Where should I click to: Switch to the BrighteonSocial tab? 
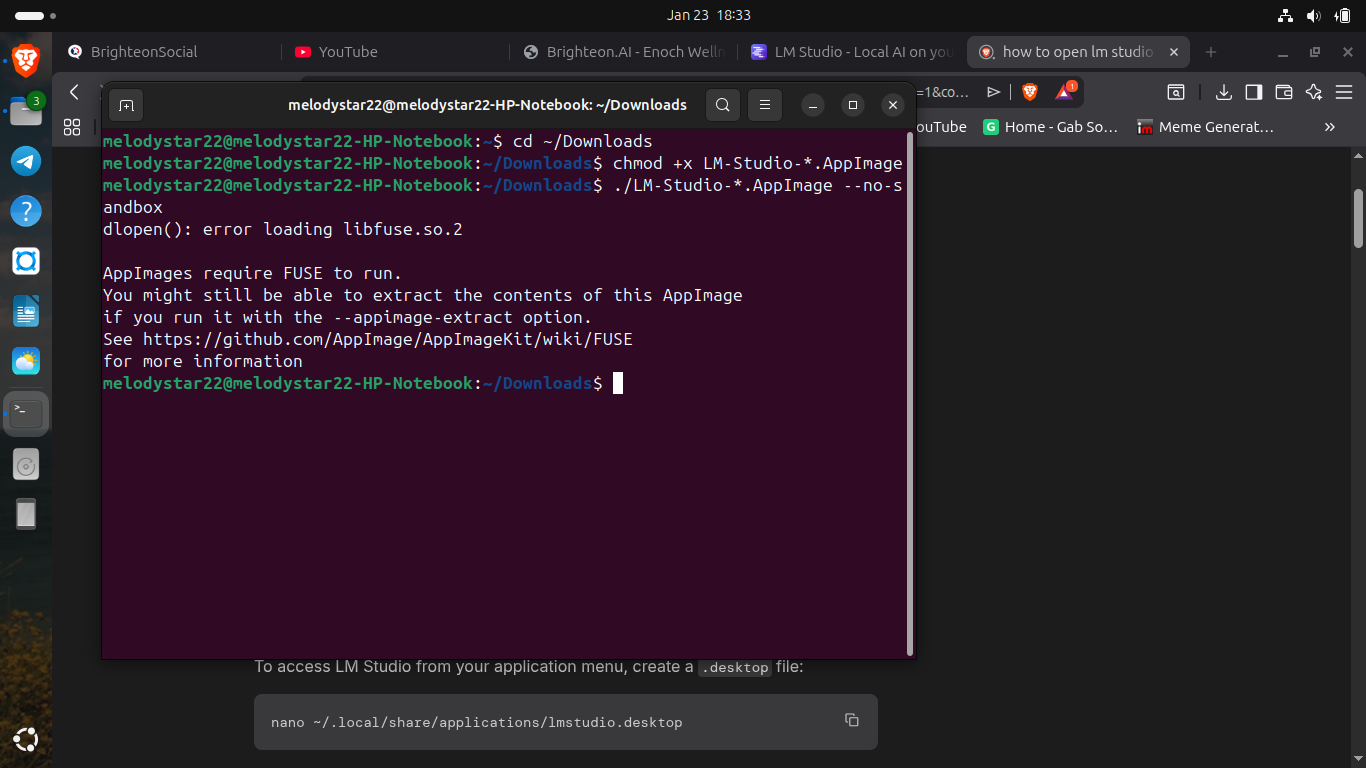[x=144, y=52]
